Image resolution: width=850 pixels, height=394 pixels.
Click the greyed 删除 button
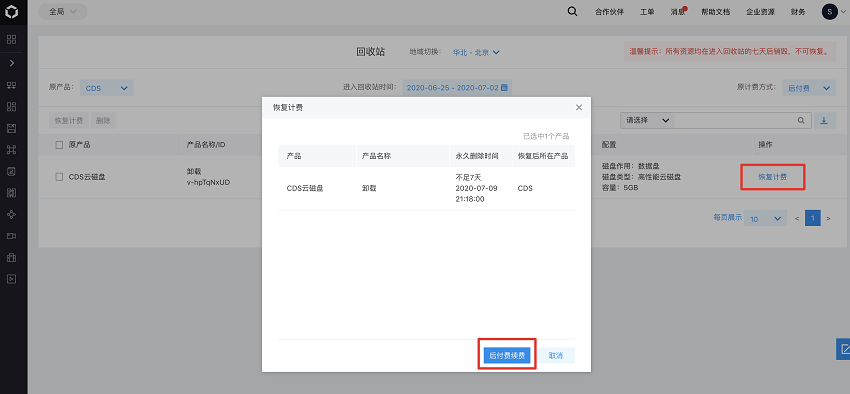pos(103,120)
